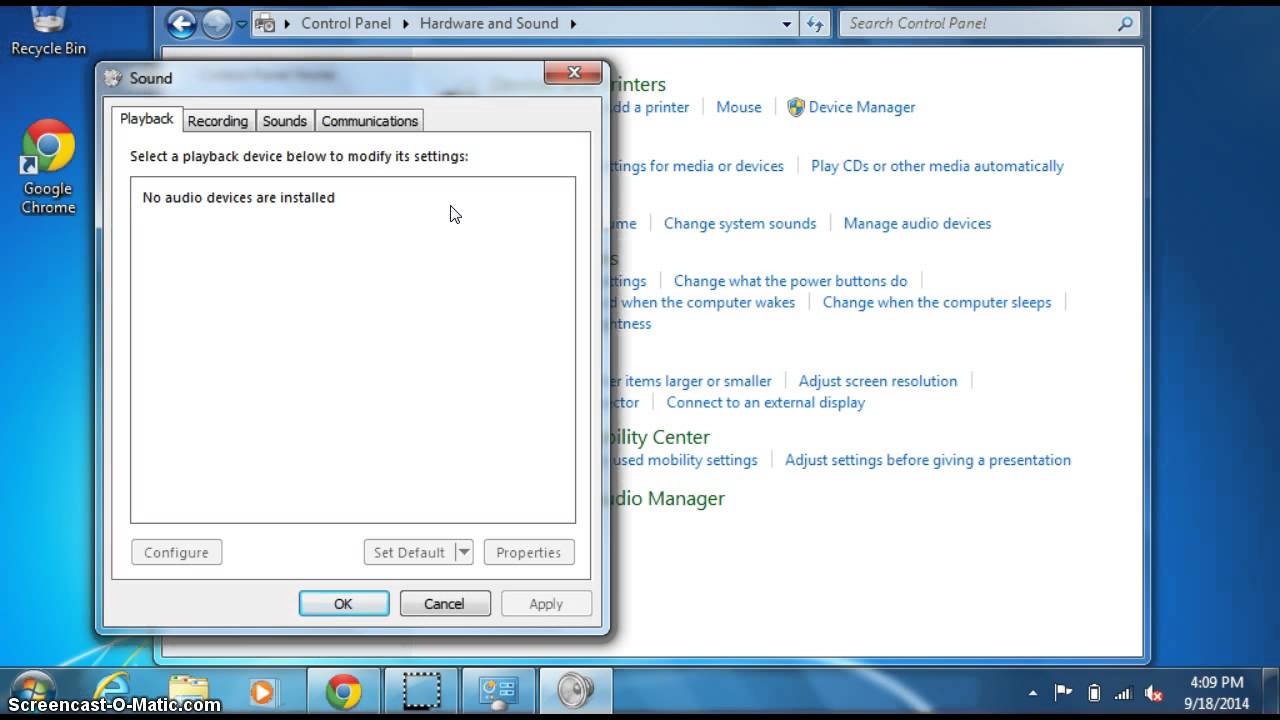Expand the Set Default dropdown arrow

(x=464, y=551)
